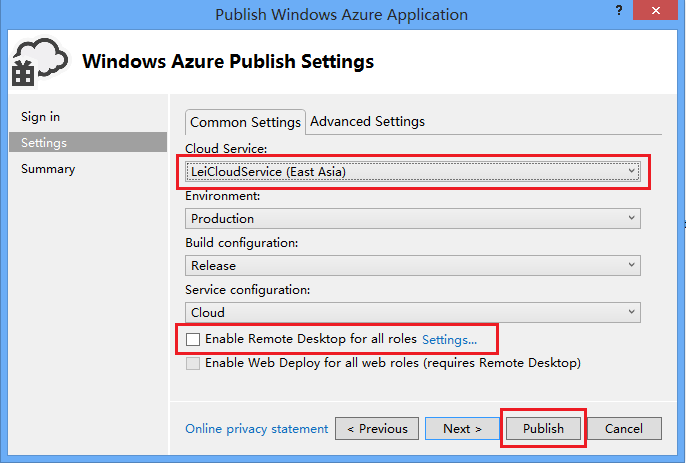Toggle Enable Web Deploy for all web roles
The image size is (686, 463).
[192, 363]
